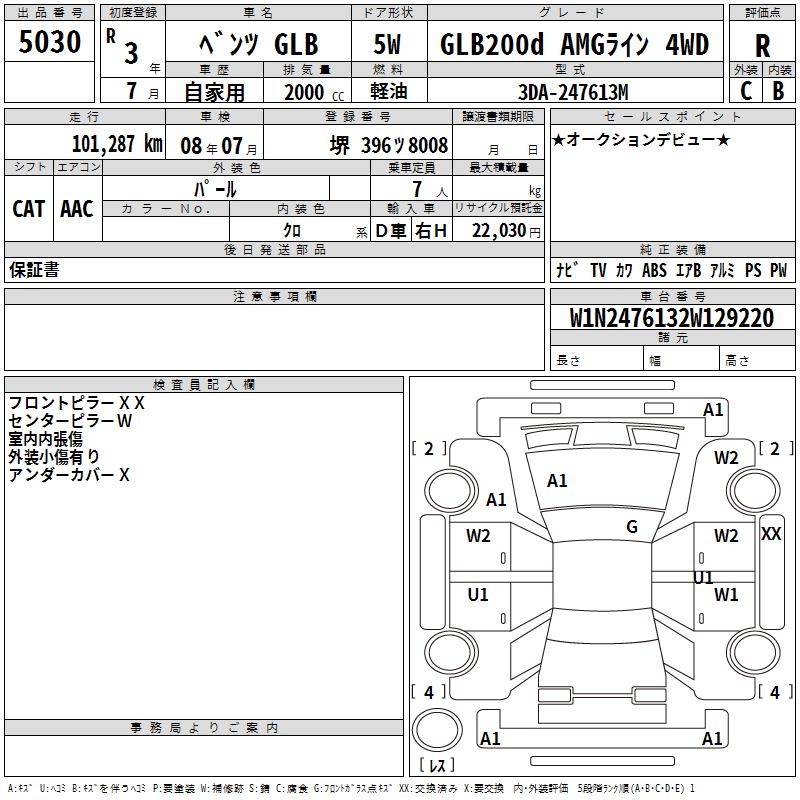Select the exterior color パール

215,189
